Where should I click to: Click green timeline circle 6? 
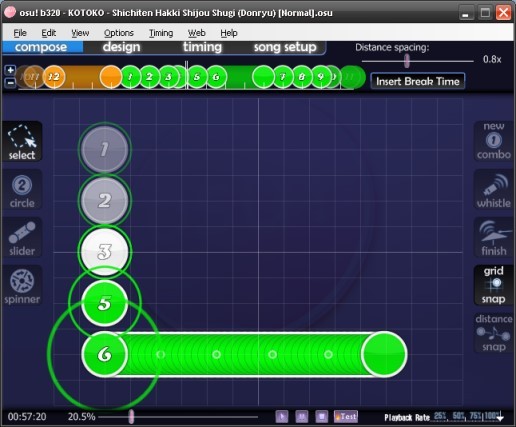point(216,77)
